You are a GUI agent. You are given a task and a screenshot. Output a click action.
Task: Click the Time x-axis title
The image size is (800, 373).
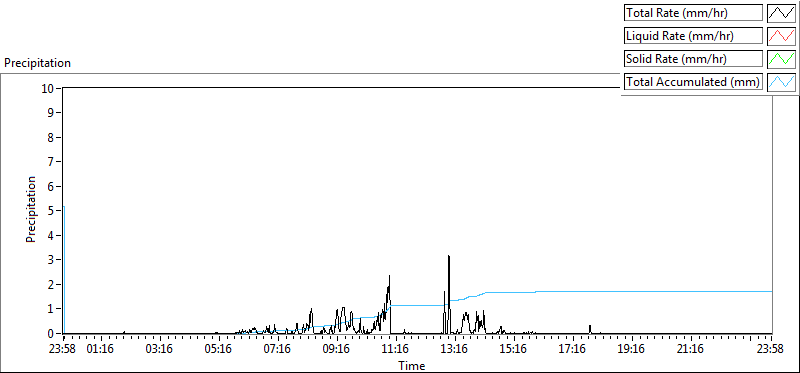coord(412,366)
